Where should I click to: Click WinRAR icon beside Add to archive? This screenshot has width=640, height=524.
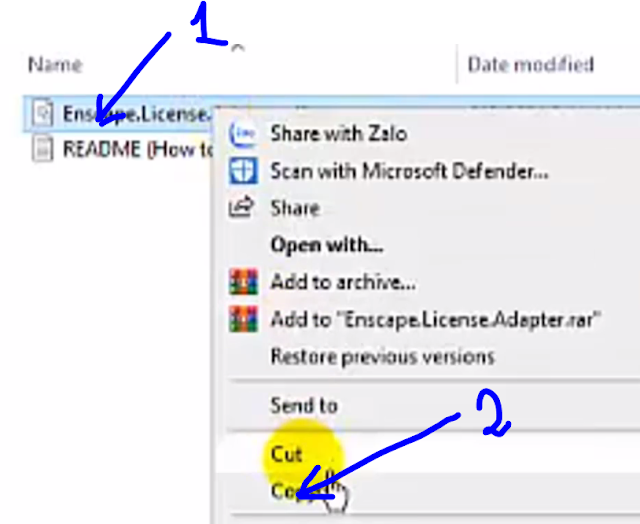click(243, 282)
